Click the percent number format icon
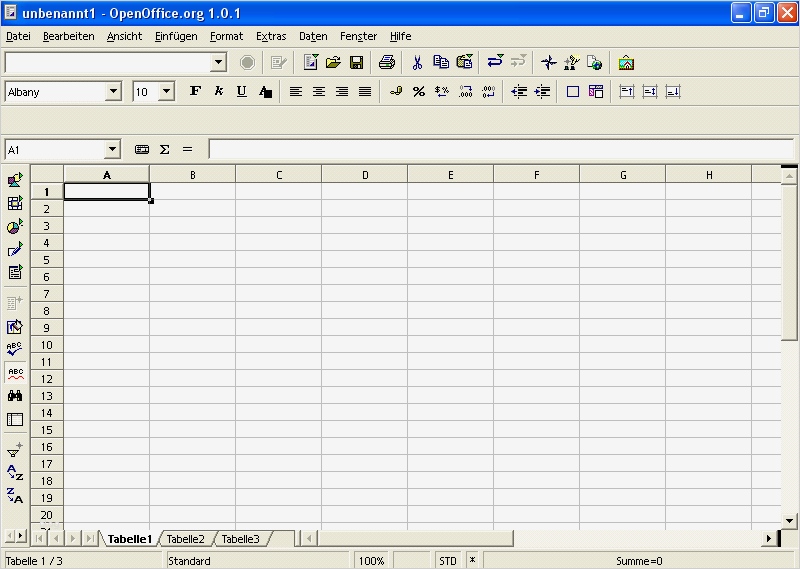Screen dimensions: 800x569 click(x=418, y=92)
